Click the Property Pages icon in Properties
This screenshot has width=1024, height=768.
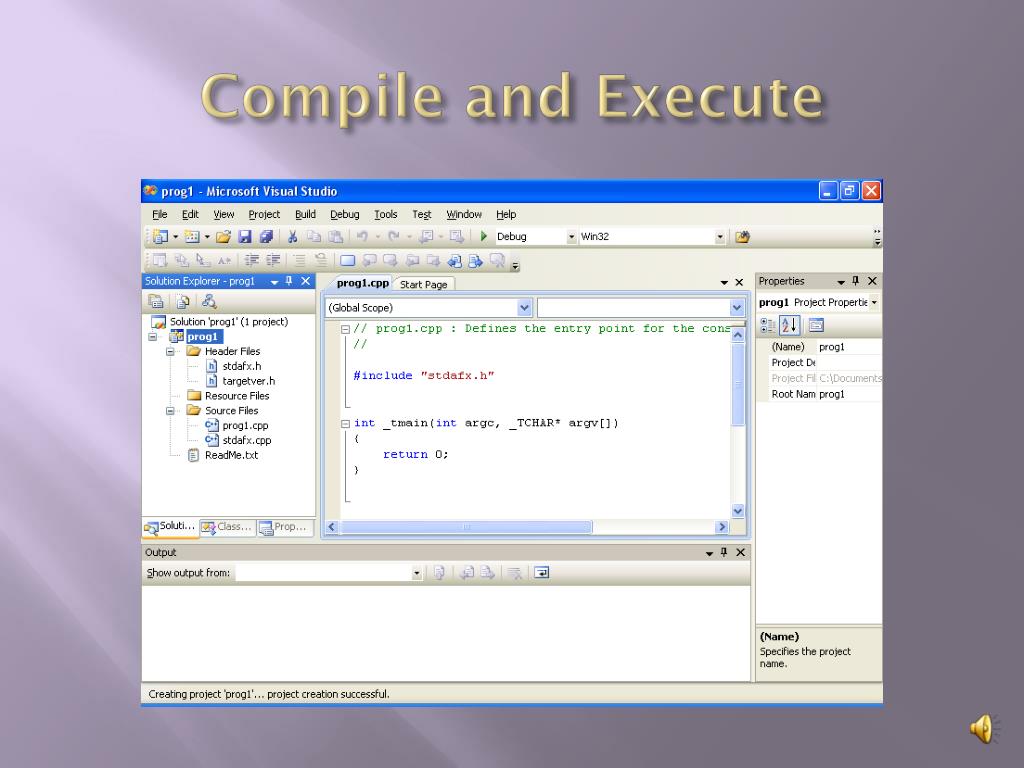tap(816, 325)
